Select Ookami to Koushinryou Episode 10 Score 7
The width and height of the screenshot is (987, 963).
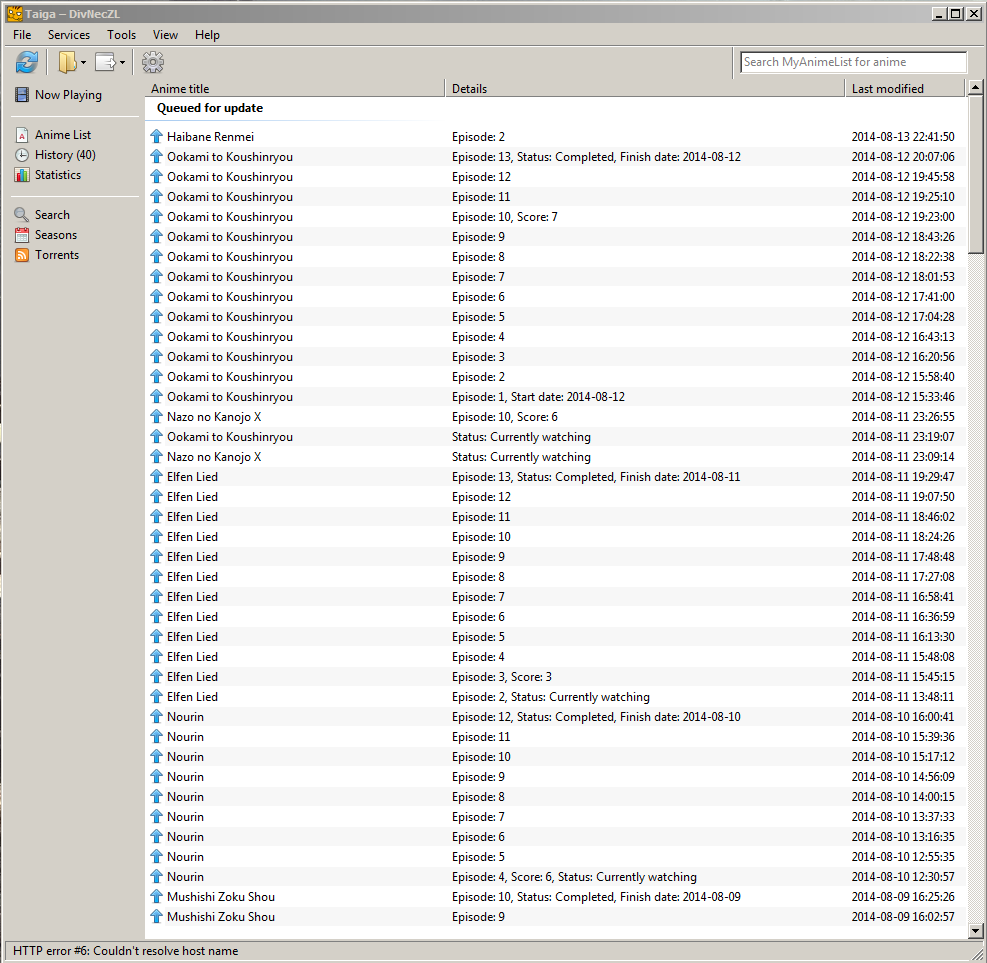point(556,217)
